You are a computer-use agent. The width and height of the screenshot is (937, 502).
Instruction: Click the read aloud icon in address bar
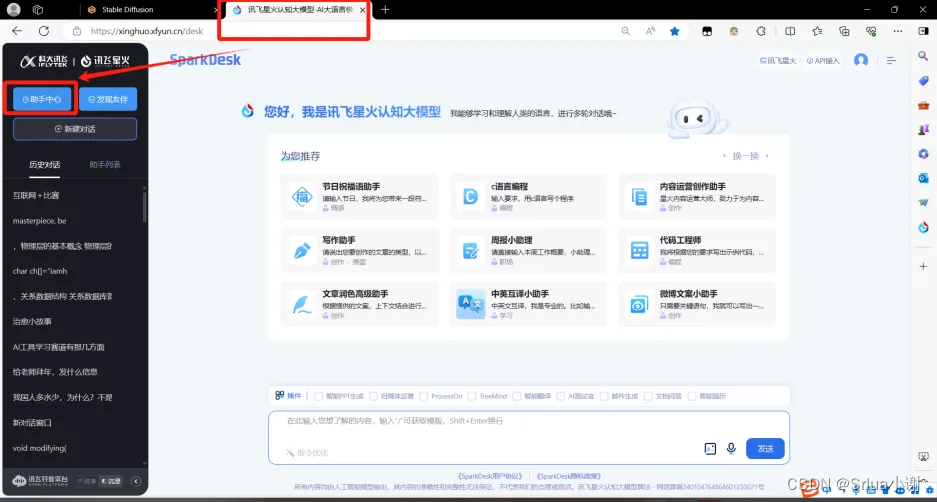pyautogui.click(x=651, y=31)
